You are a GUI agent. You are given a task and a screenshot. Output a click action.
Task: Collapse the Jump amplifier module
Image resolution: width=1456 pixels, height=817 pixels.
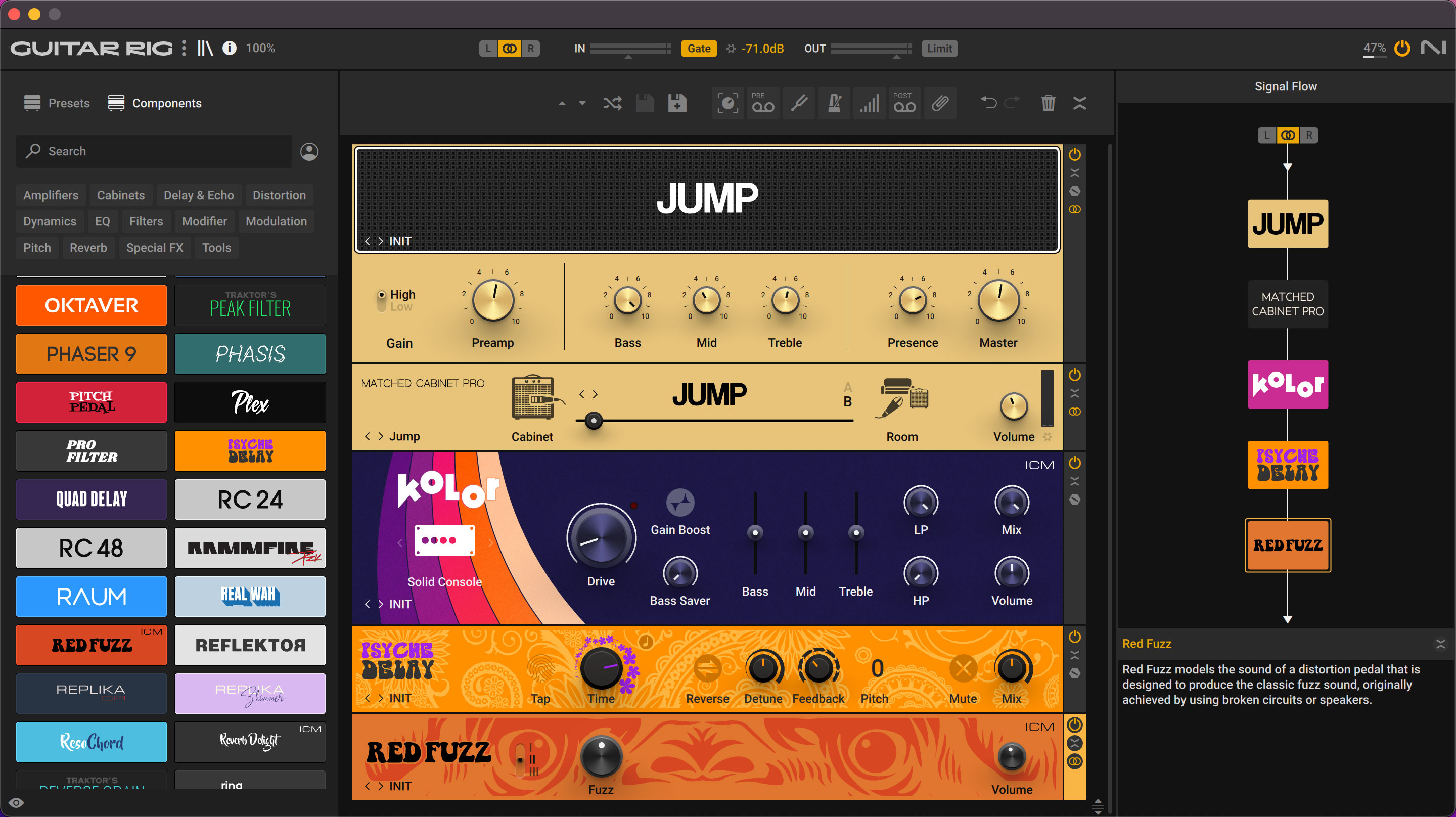pos(1074,172)
